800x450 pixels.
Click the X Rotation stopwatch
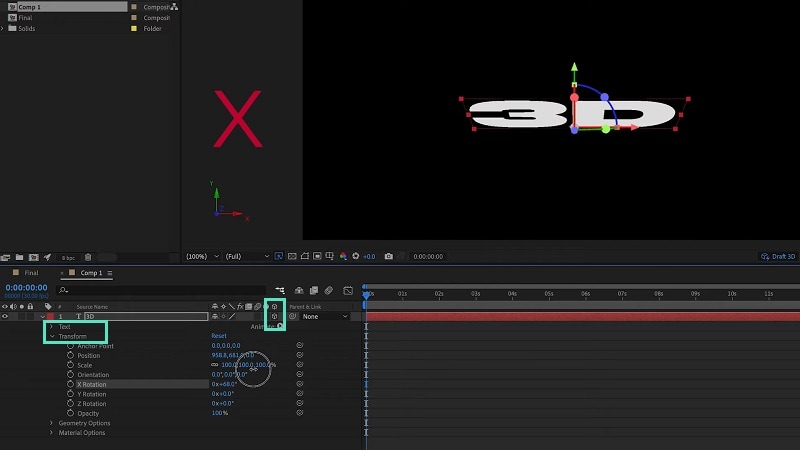tap(70, 384)
